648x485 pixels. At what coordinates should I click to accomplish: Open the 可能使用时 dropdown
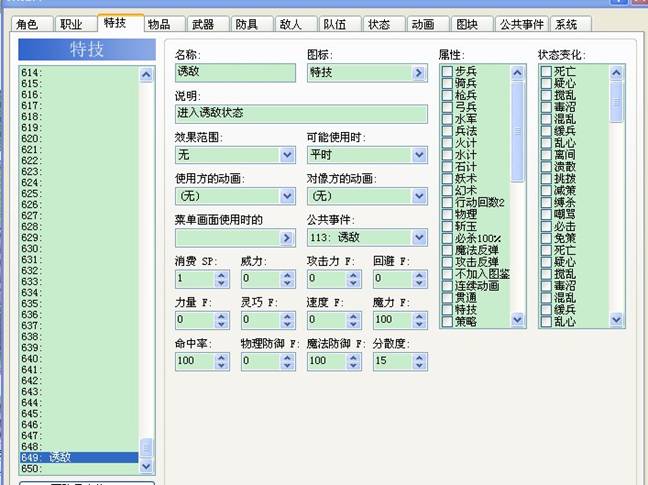tap(419, 155)
